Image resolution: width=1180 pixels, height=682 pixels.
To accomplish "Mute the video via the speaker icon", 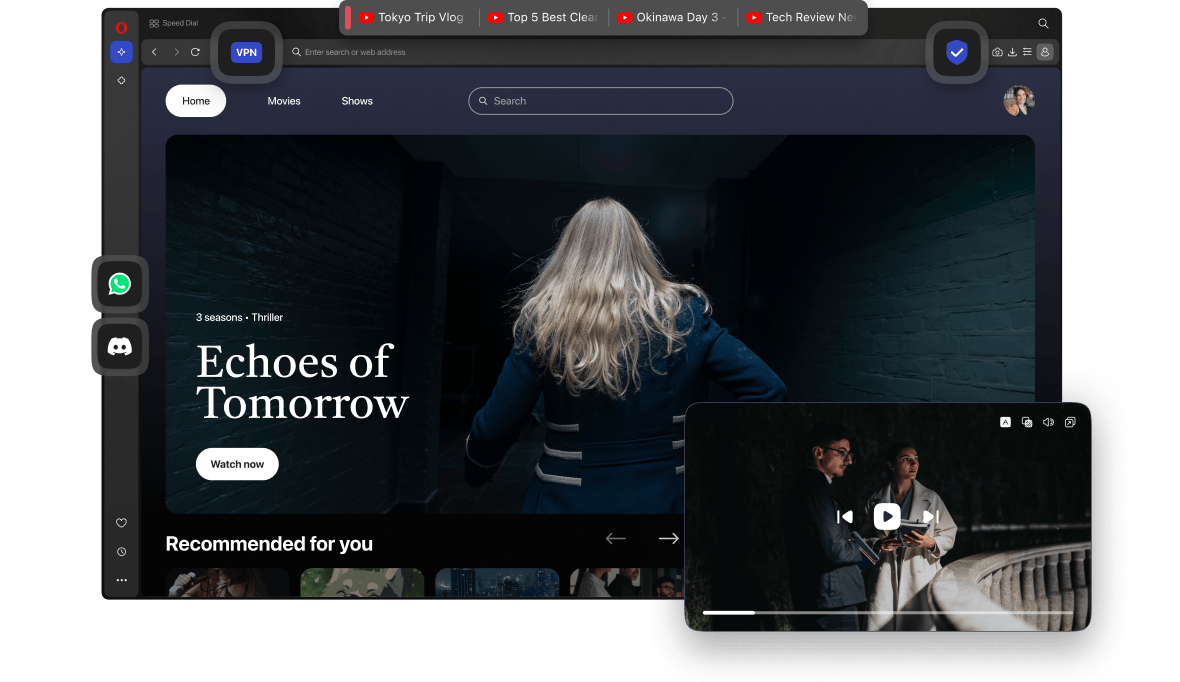I will click(1048, 422).
